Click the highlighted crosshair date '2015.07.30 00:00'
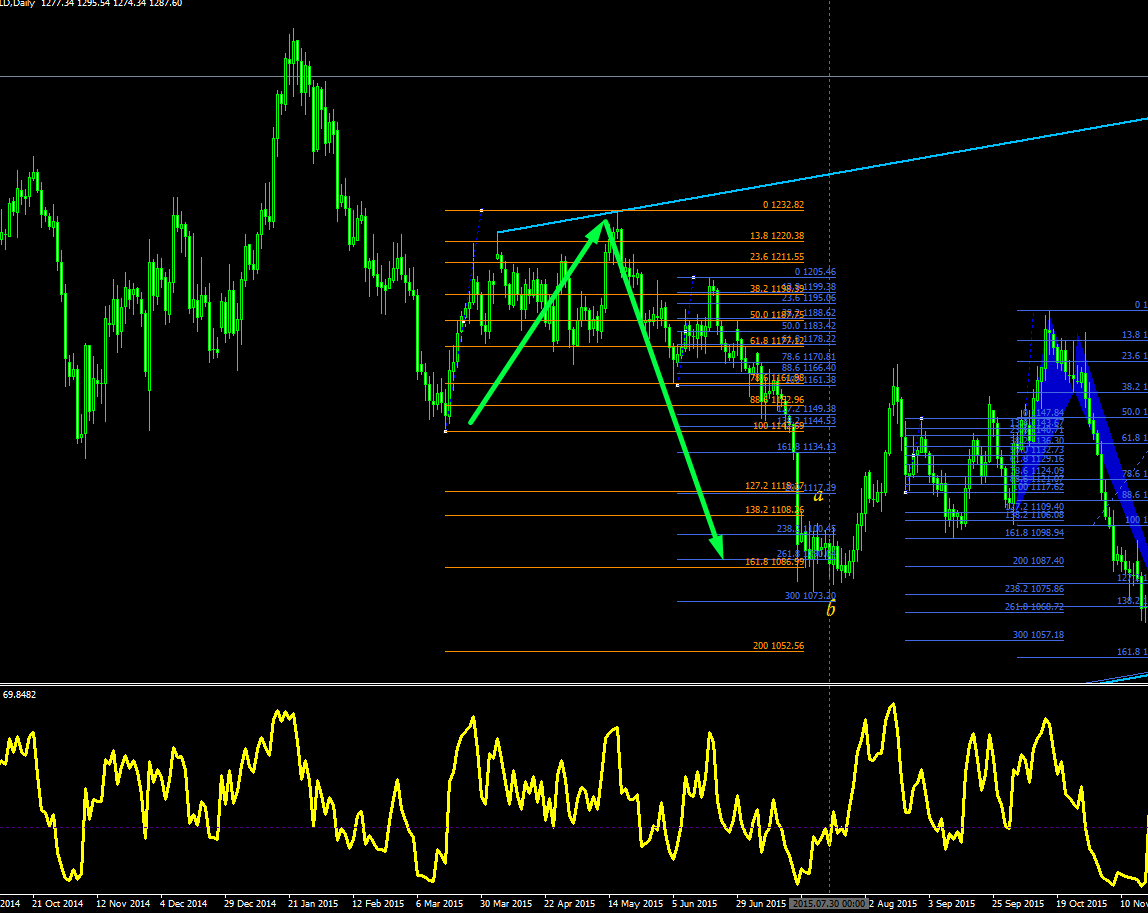This screenshot has width=1148, height=913. pyautogui.click(x=829, y=903)
